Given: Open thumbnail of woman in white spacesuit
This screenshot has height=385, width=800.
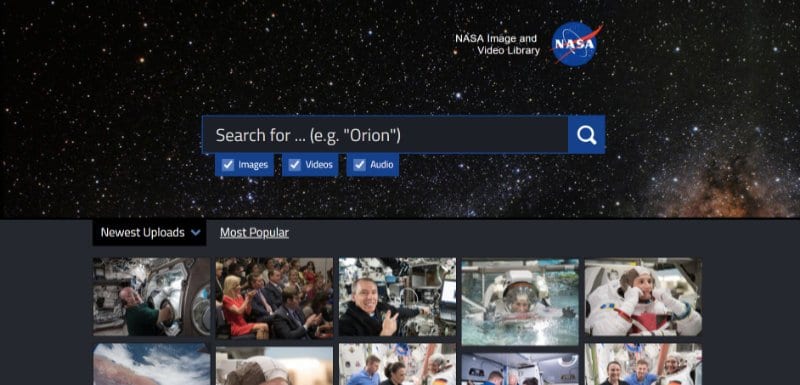Looking at the screenshot, I should pos(643,297).
